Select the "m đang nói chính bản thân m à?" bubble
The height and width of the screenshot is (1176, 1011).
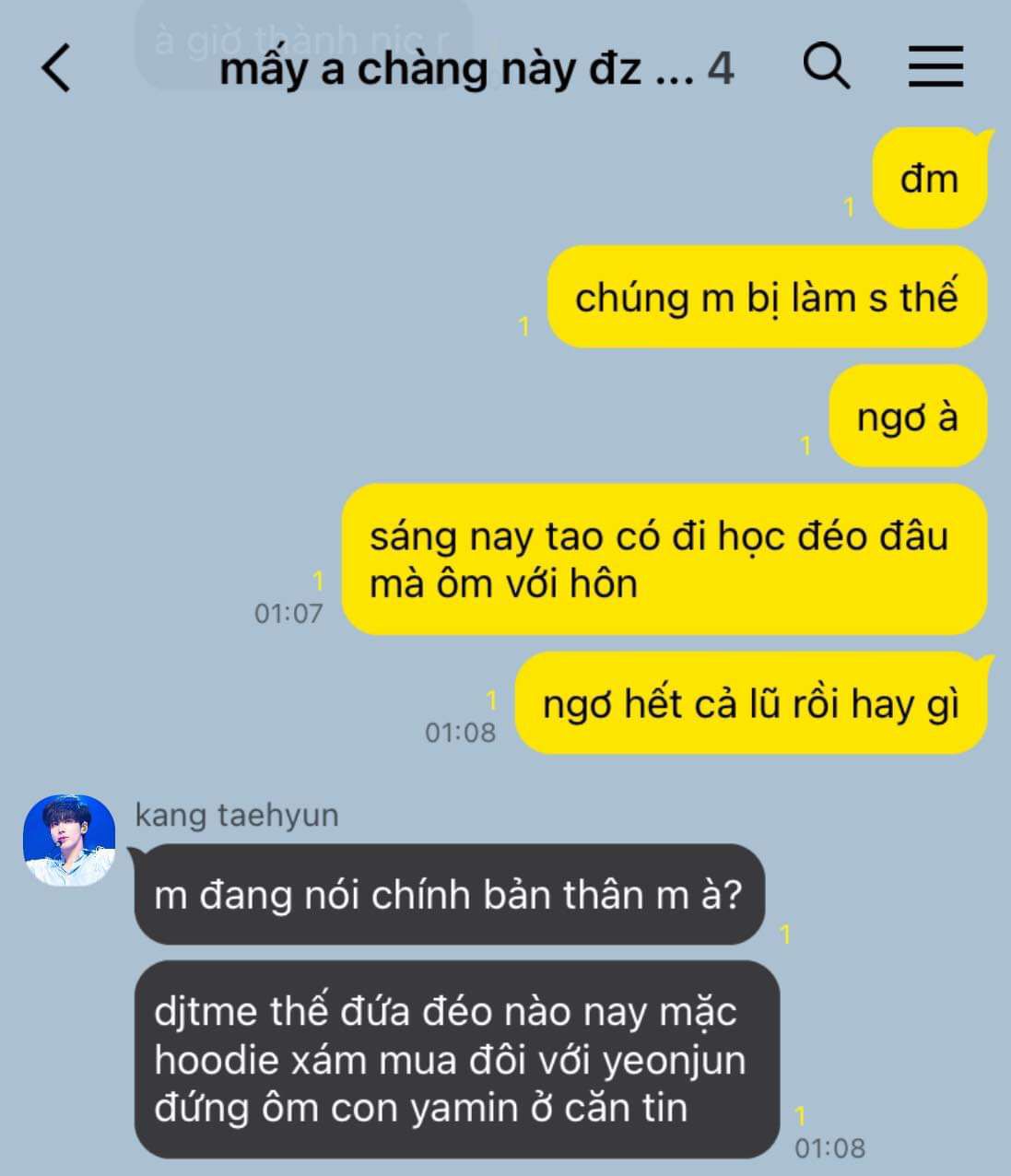pos(450,895)
